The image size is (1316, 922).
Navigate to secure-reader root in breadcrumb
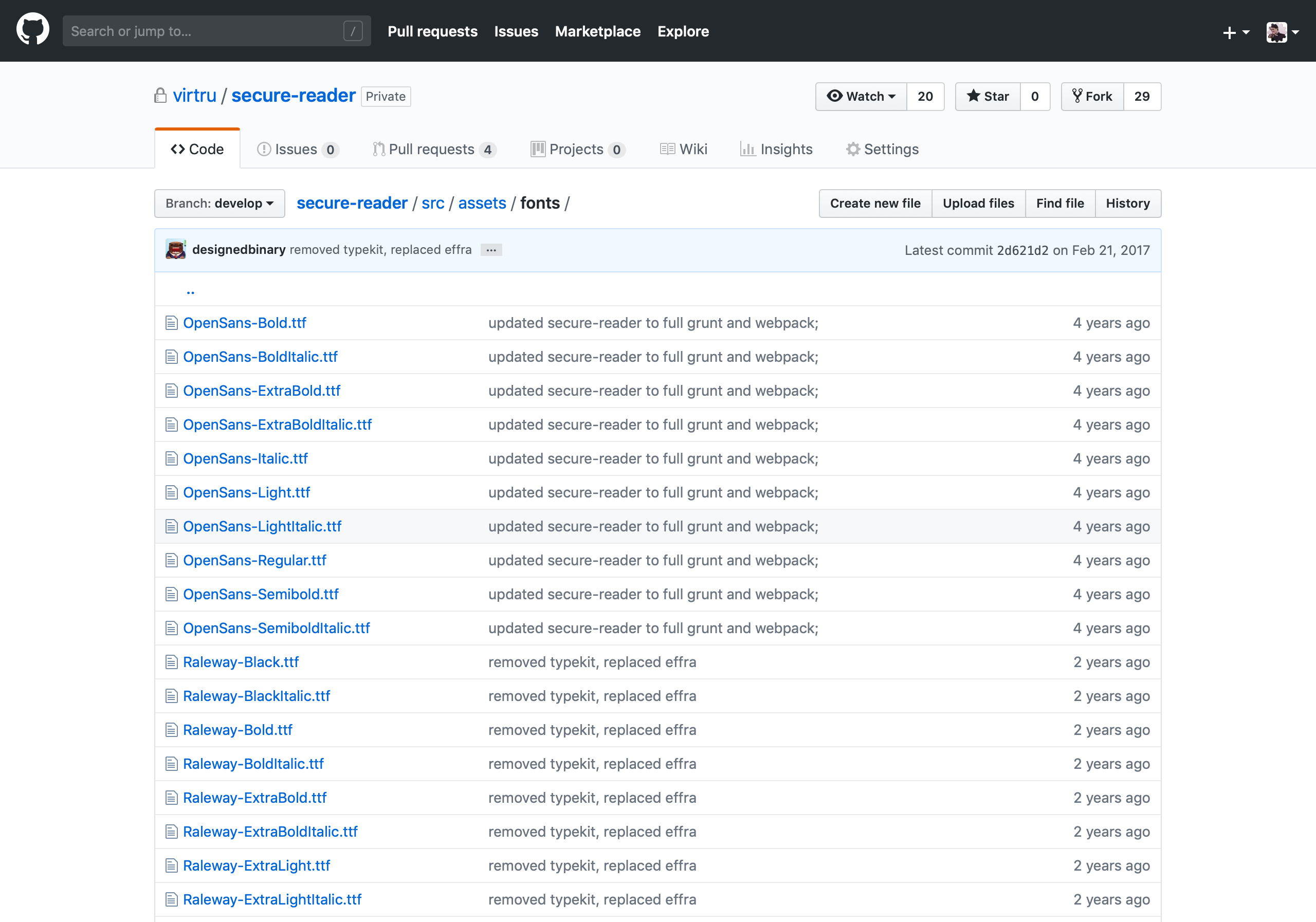point(352,203)
